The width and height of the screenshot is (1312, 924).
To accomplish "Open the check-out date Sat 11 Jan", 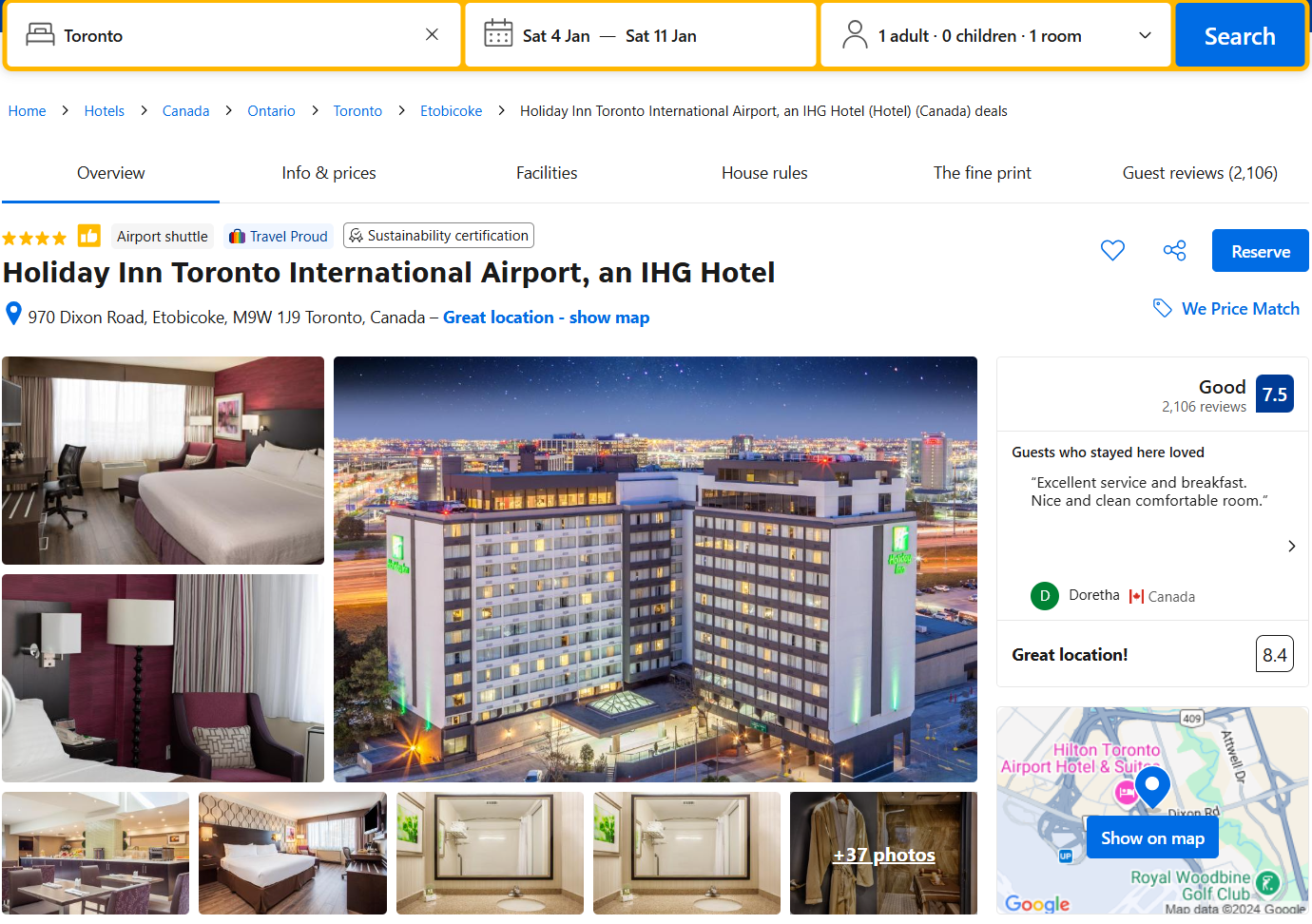I will 661,36.
